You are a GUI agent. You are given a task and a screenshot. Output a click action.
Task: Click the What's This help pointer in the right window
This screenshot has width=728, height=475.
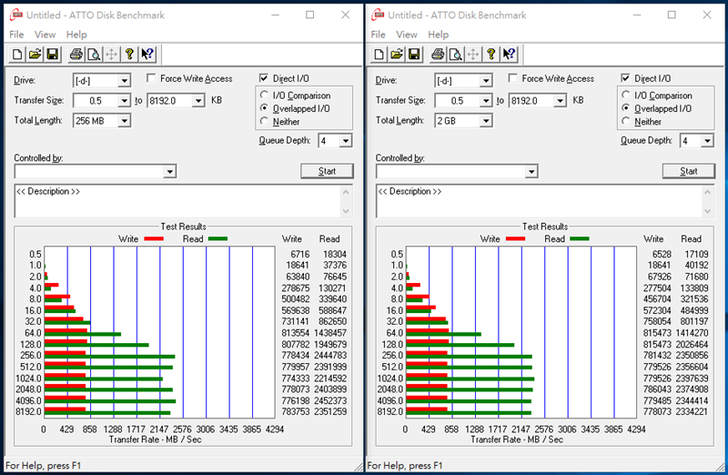(x=509, y=54)
